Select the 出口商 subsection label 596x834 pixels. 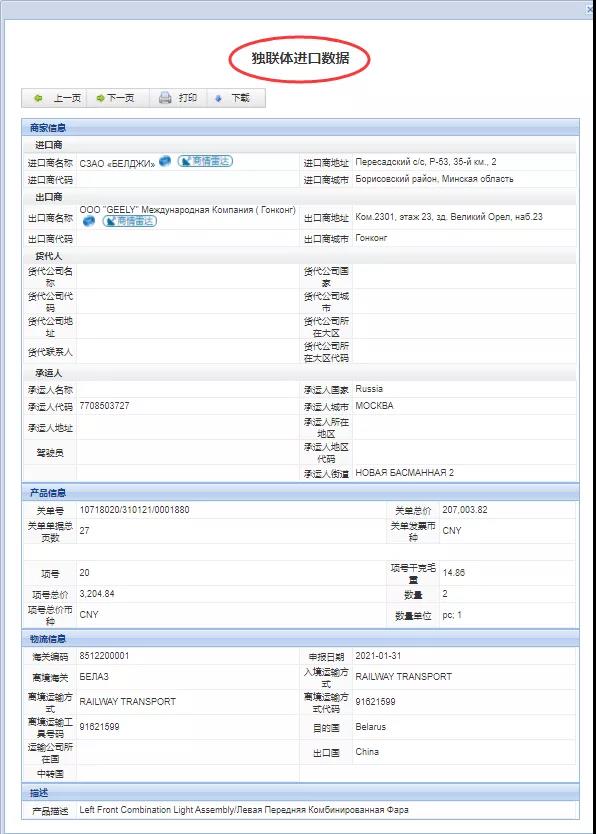[48, 197]
